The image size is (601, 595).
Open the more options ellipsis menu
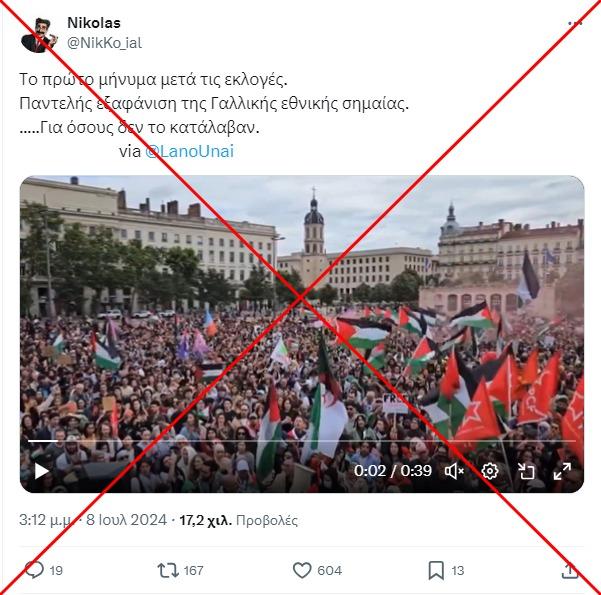(x=575, y=23)
